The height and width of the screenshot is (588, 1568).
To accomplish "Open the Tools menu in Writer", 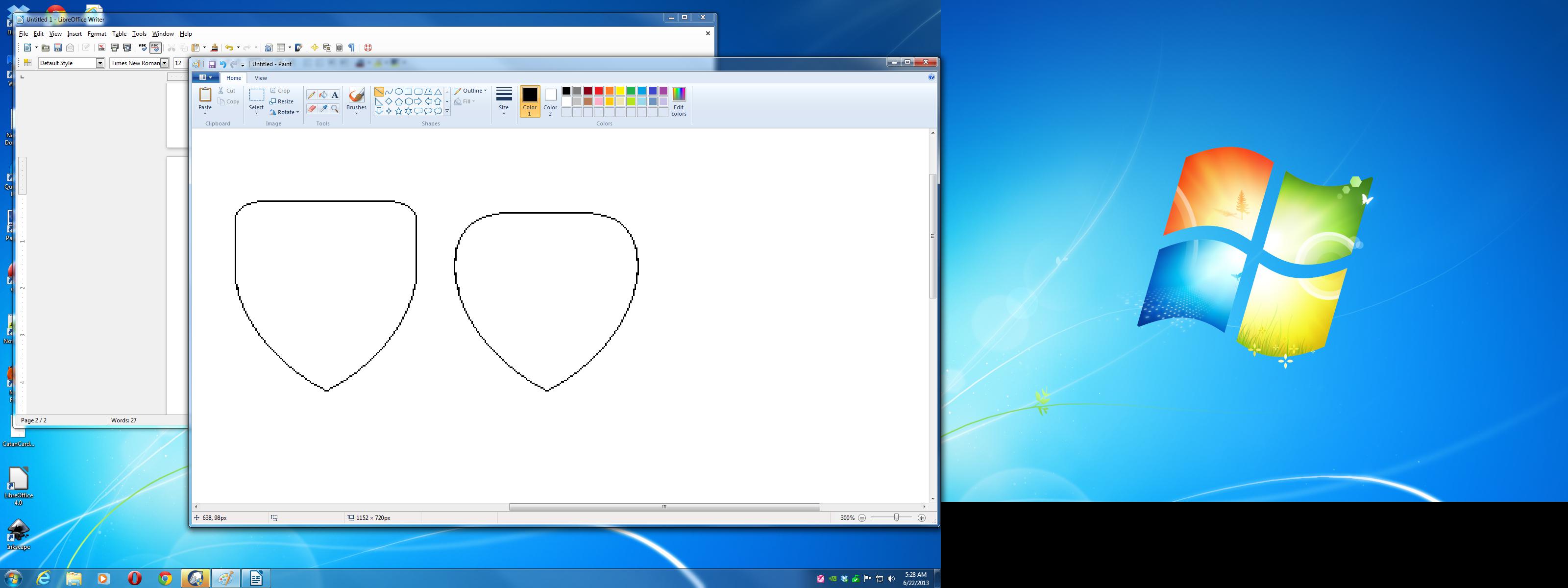I will [x=139, y=34].
